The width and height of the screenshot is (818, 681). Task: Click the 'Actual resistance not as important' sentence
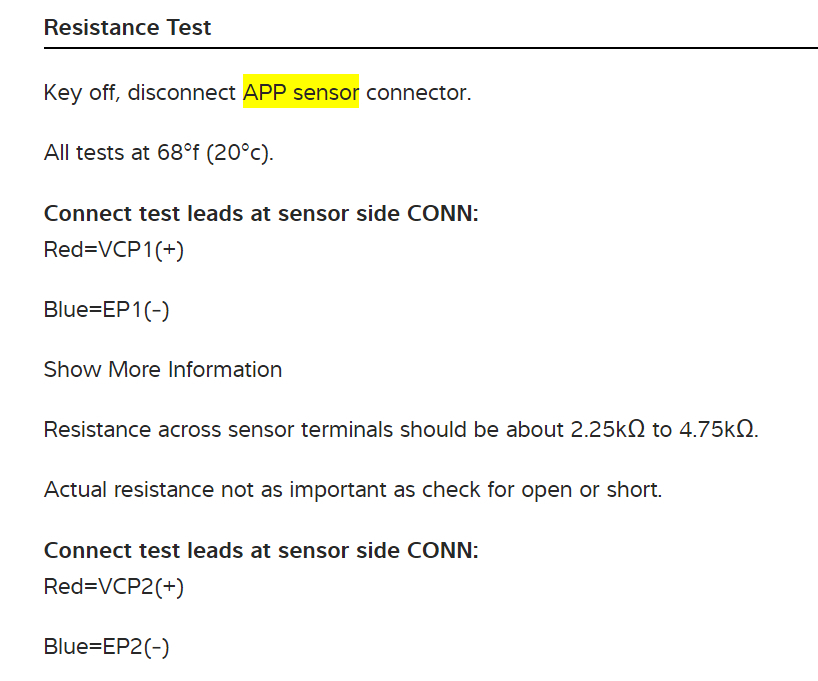pos(352,490)
